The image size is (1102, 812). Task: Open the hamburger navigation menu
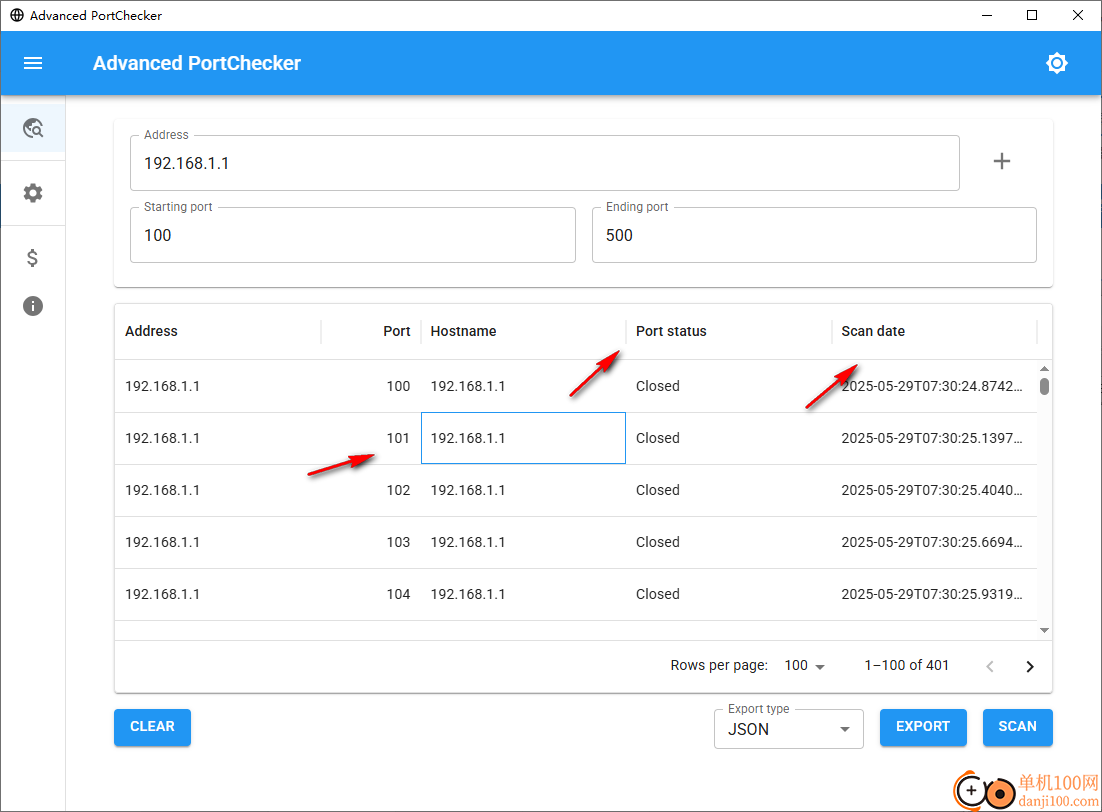pyautogui.click(x=33, y=63)
